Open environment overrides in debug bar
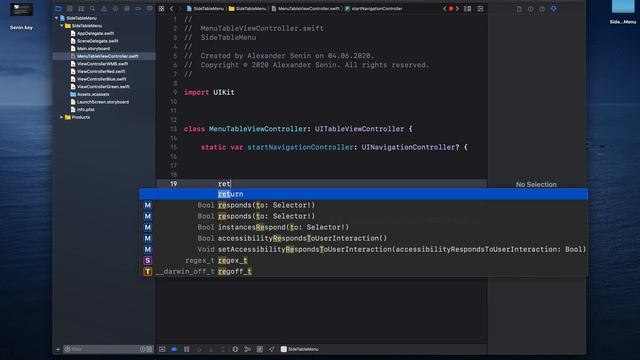This screenshot has height=360, width=640. 260,349
